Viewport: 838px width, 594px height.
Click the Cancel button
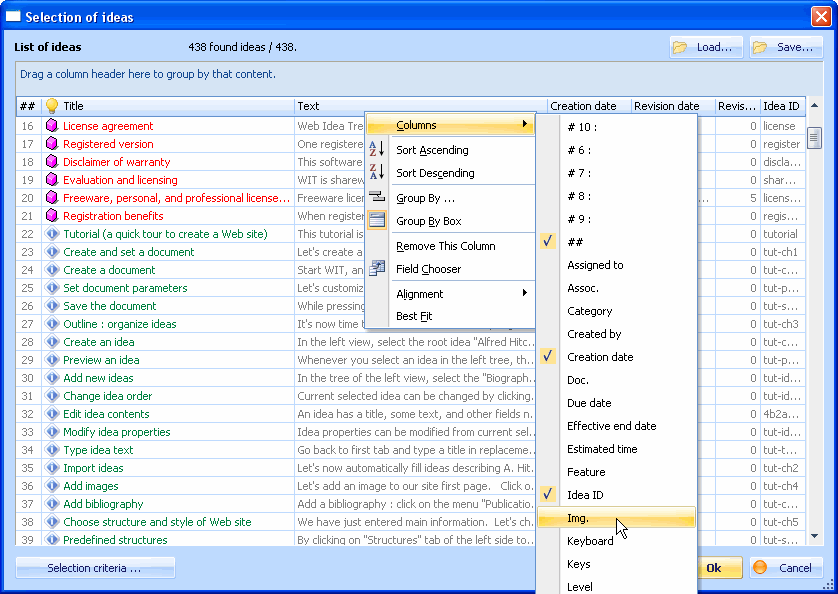[x=786, y=567]
